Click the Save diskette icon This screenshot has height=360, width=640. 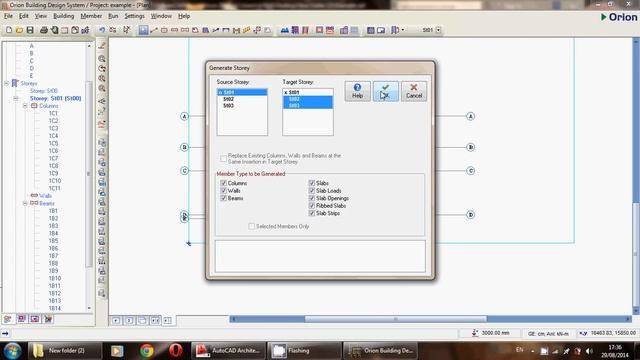30,30
